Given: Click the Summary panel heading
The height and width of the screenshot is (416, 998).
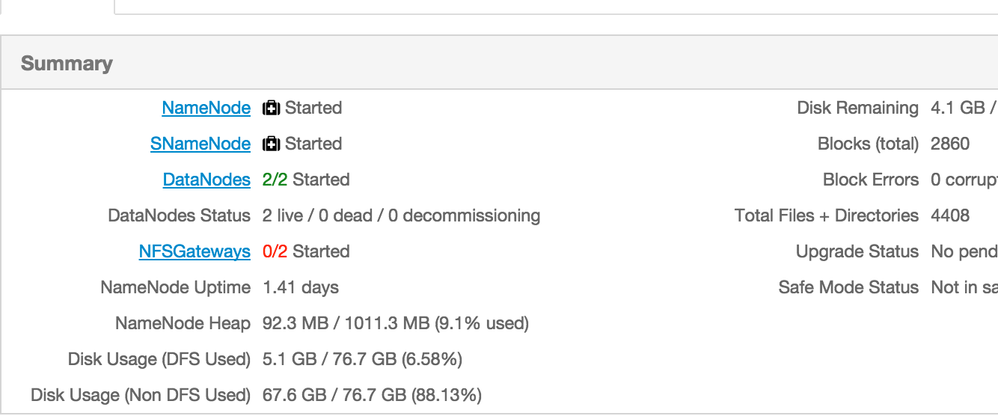Looking at the screenshot, I should pos(67,64).
